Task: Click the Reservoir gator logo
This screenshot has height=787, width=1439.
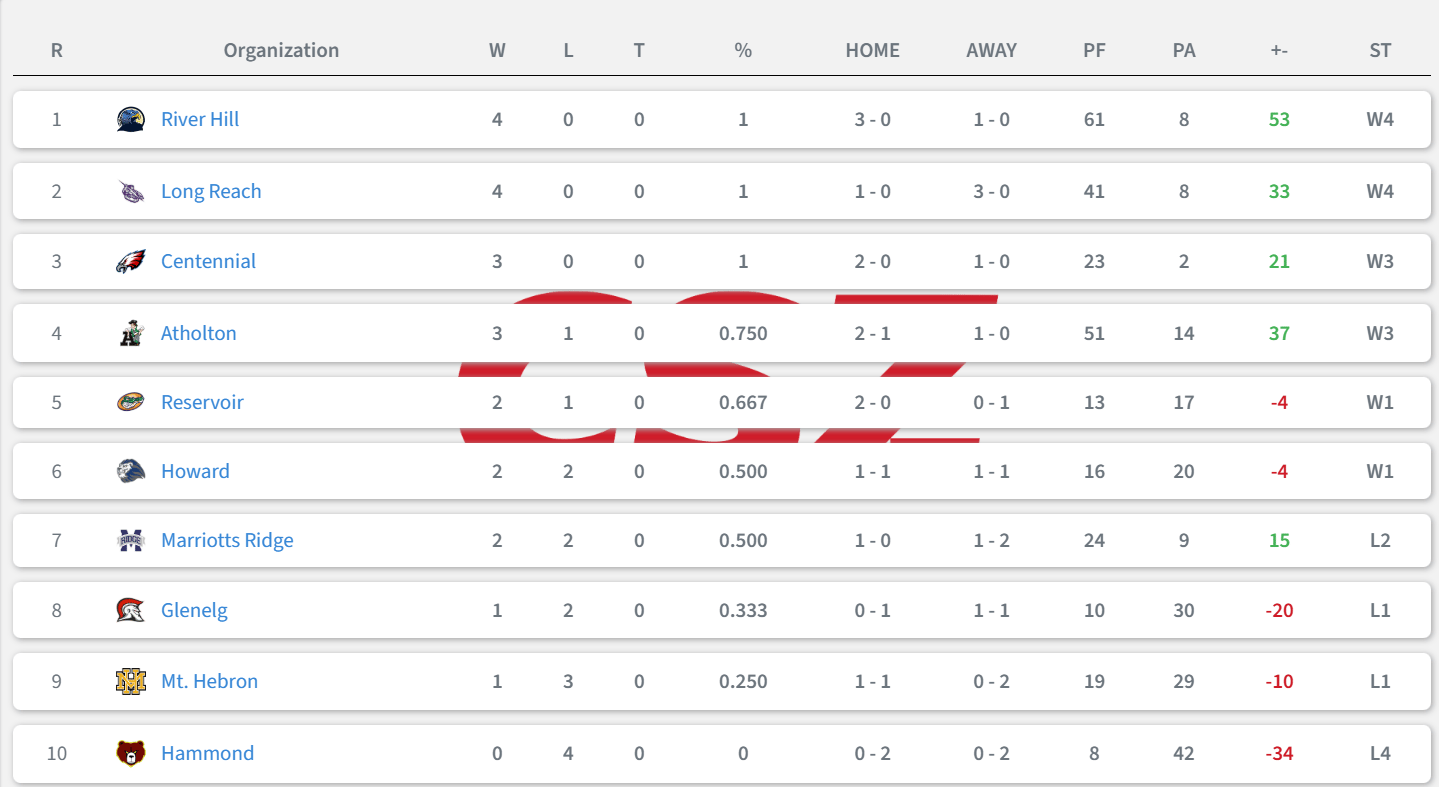Action: point(130,403)
